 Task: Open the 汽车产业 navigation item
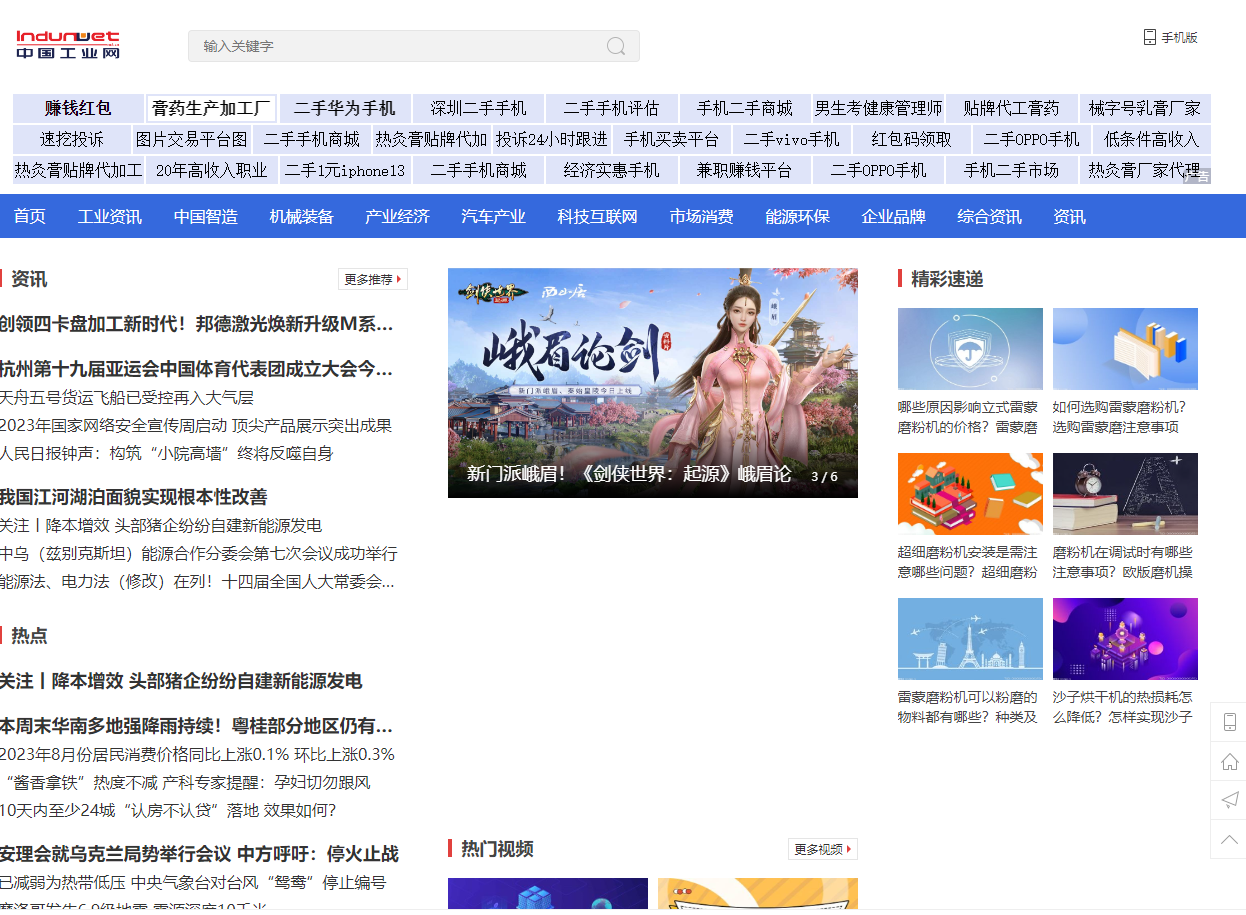pos(494,217)
